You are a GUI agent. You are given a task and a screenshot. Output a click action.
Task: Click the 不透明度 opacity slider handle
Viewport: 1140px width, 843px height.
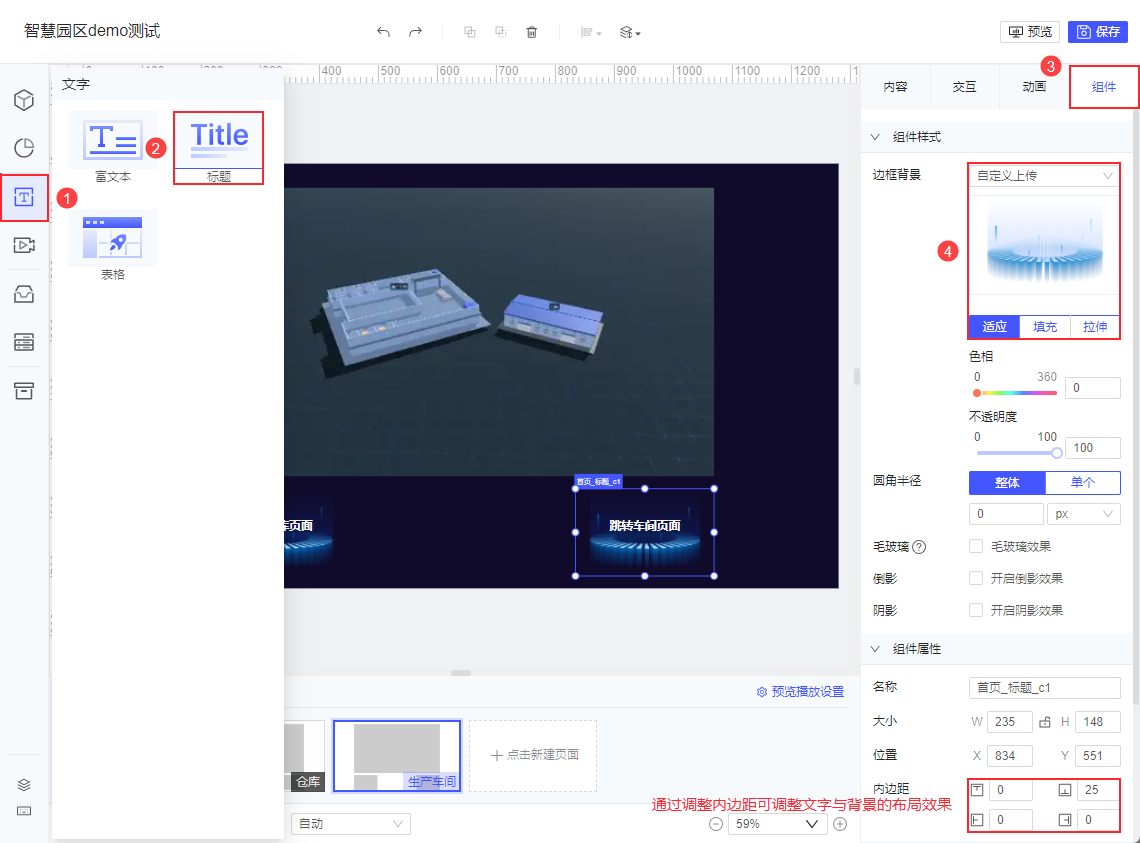pyautogui.click(x=1057, y=453)
